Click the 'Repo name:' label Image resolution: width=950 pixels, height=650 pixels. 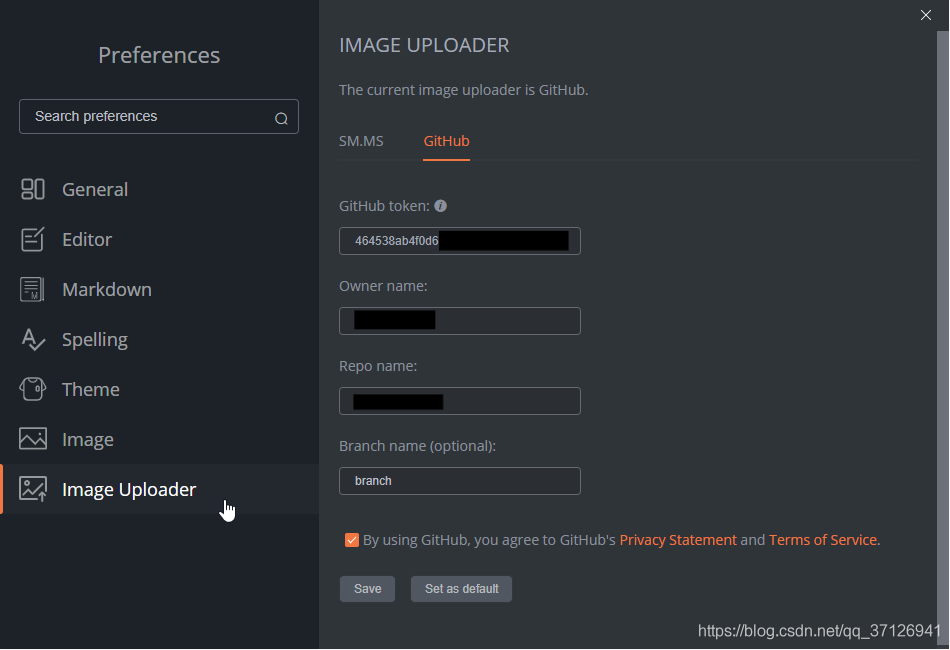[378, 366]
